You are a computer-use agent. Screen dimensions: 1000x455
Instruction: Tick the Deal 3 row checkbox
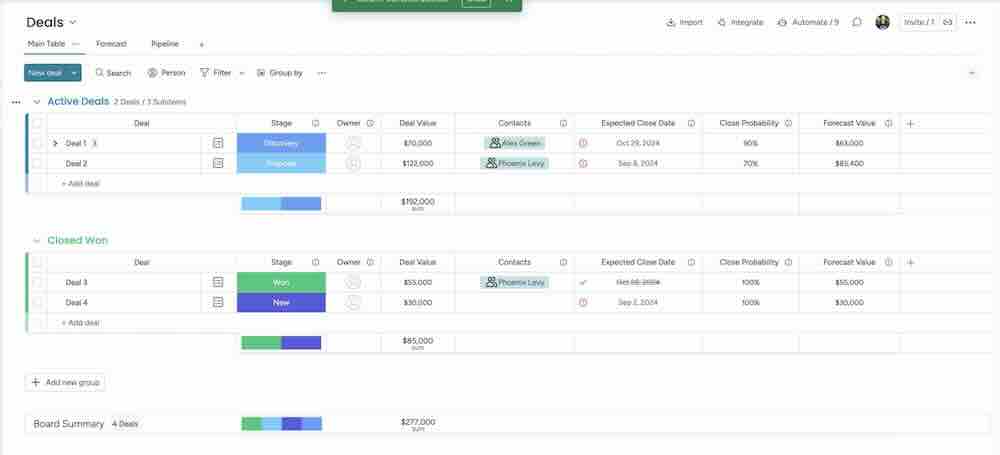[x=37, y=282]
